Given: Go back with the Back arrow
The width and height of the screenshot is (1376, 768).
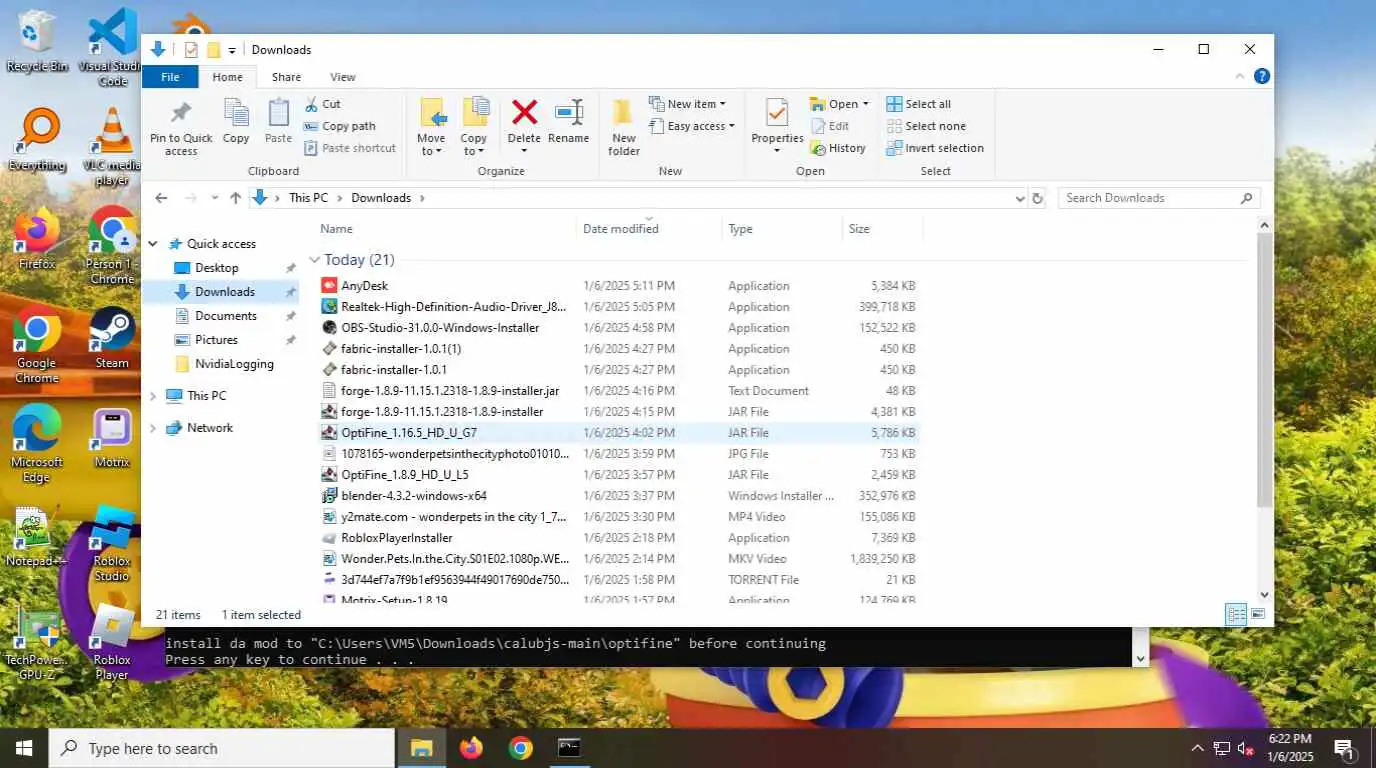Looking at the screenshot, I should [161, 198].
